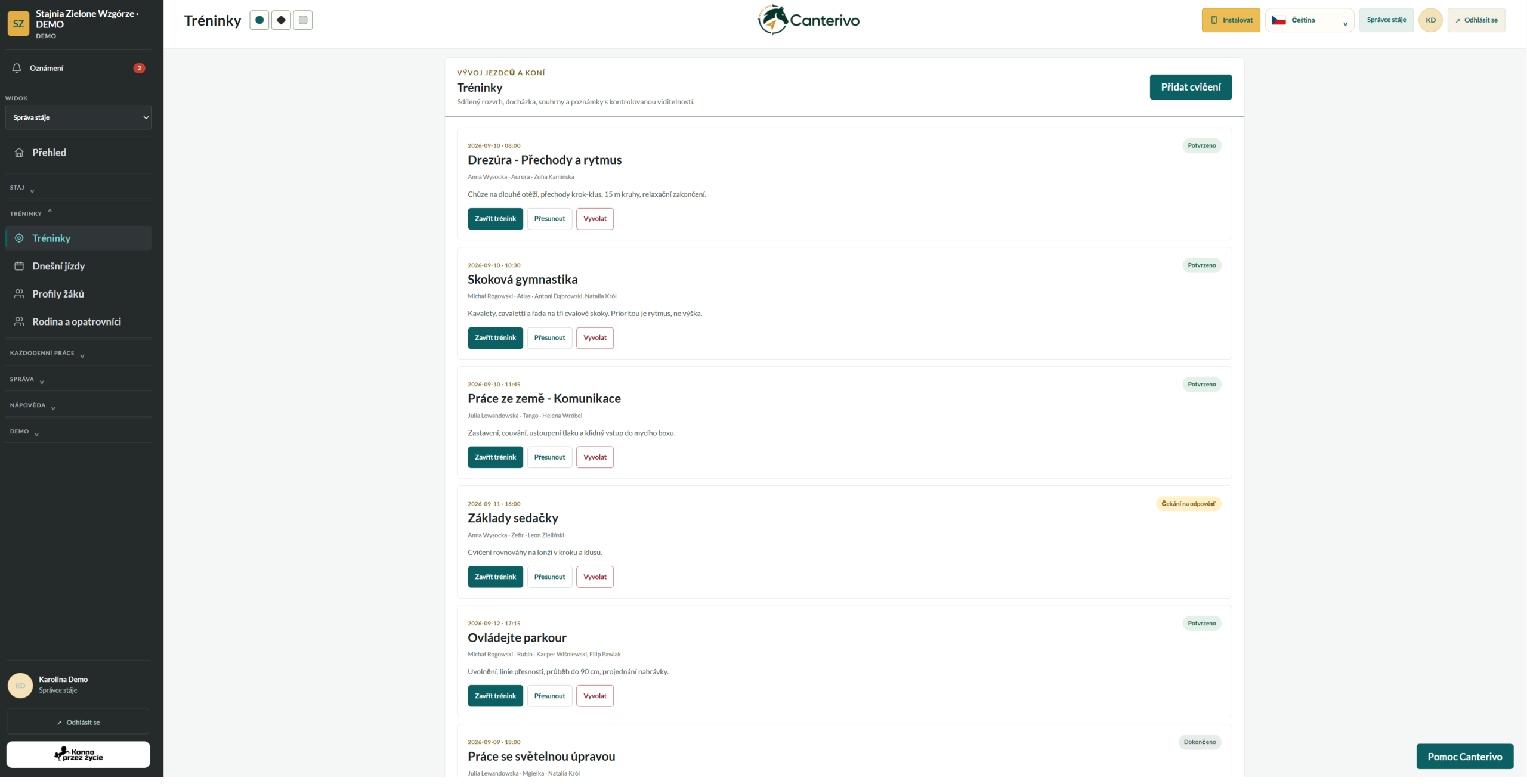Viewport: 1527px width, 784px height.
Task: Click the Karolina Demo avatar in sidebar
Action: pos(20,686)
